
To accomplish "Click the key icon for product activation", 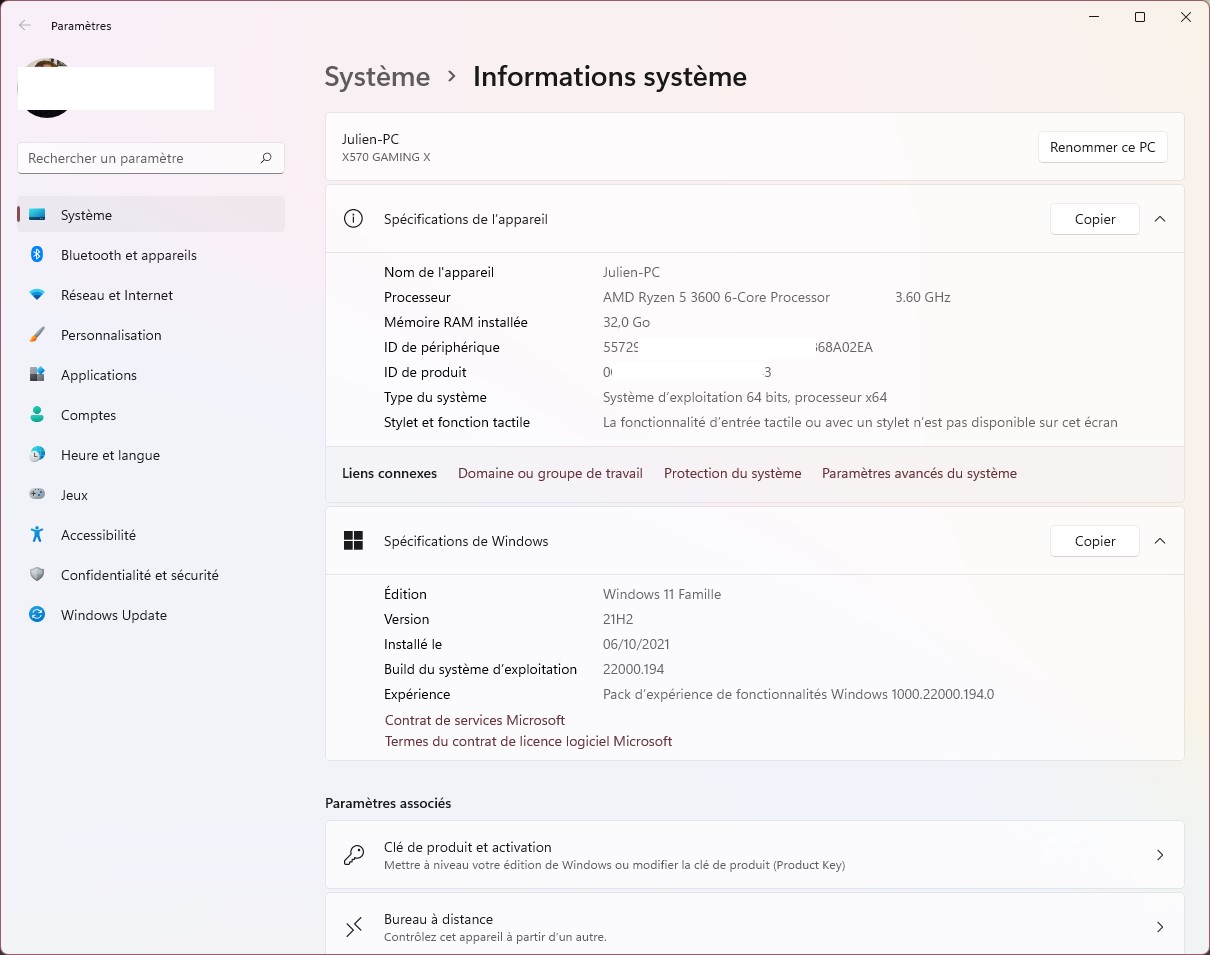I will (x=354, y=855).
